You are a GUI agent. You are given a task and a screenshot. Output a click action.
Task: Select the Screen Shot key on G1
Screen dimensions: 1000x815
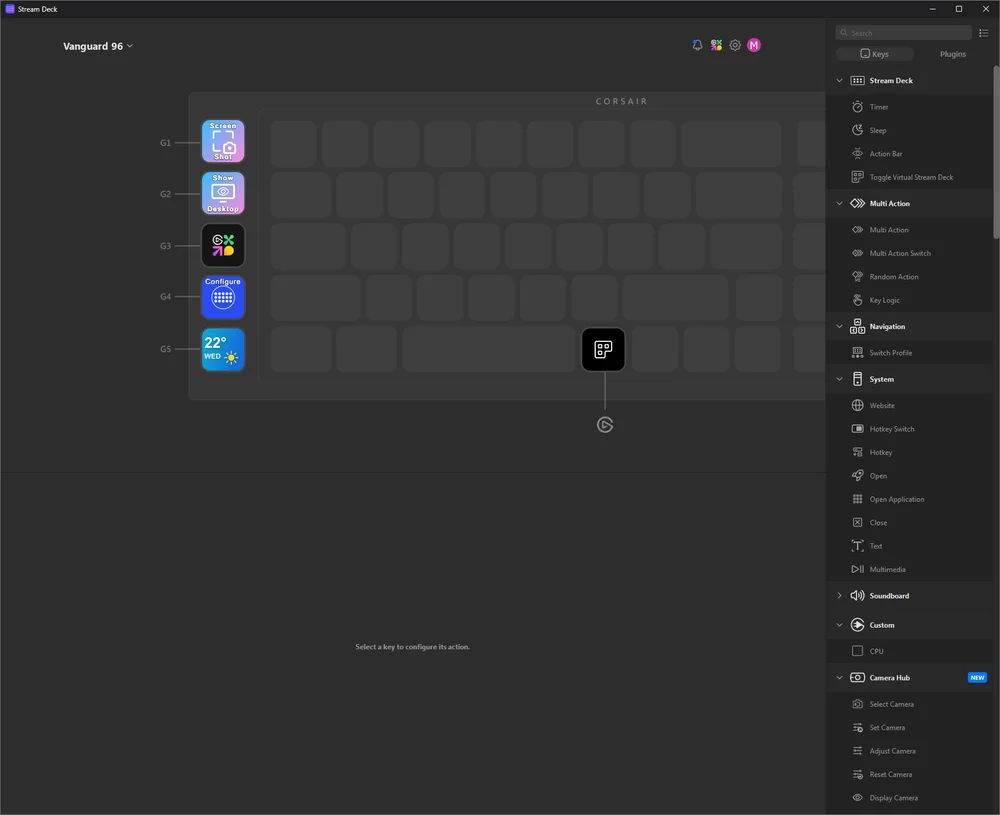pos(222,141)
